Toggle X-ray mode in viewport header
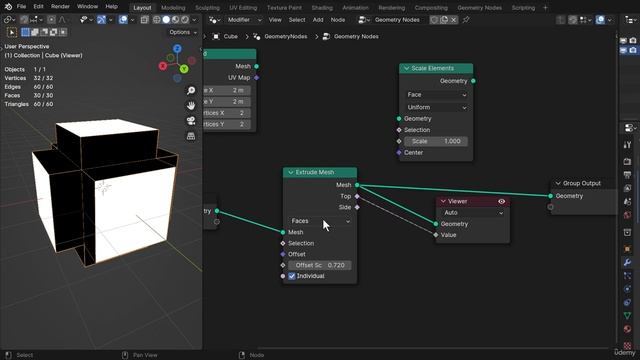The width and height of the screenshot is (640, 360). pos(144,20)
